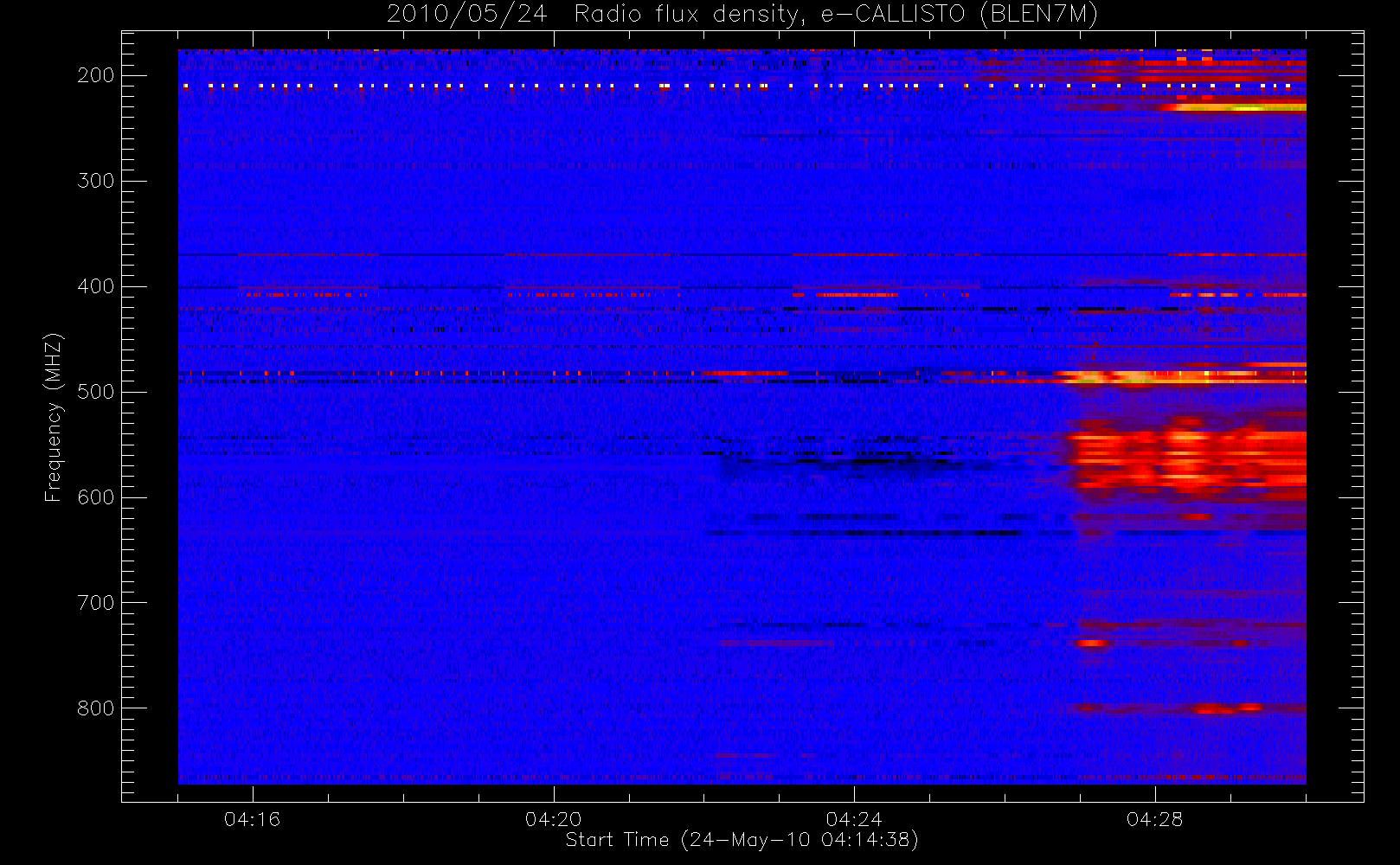This screenshot has width=1400, height=865.
Task: Click the plot title "2010/05/24 Radio flux density, e-CALLISTO (BLEN7M)"
Action: click(x=742, y=15)
